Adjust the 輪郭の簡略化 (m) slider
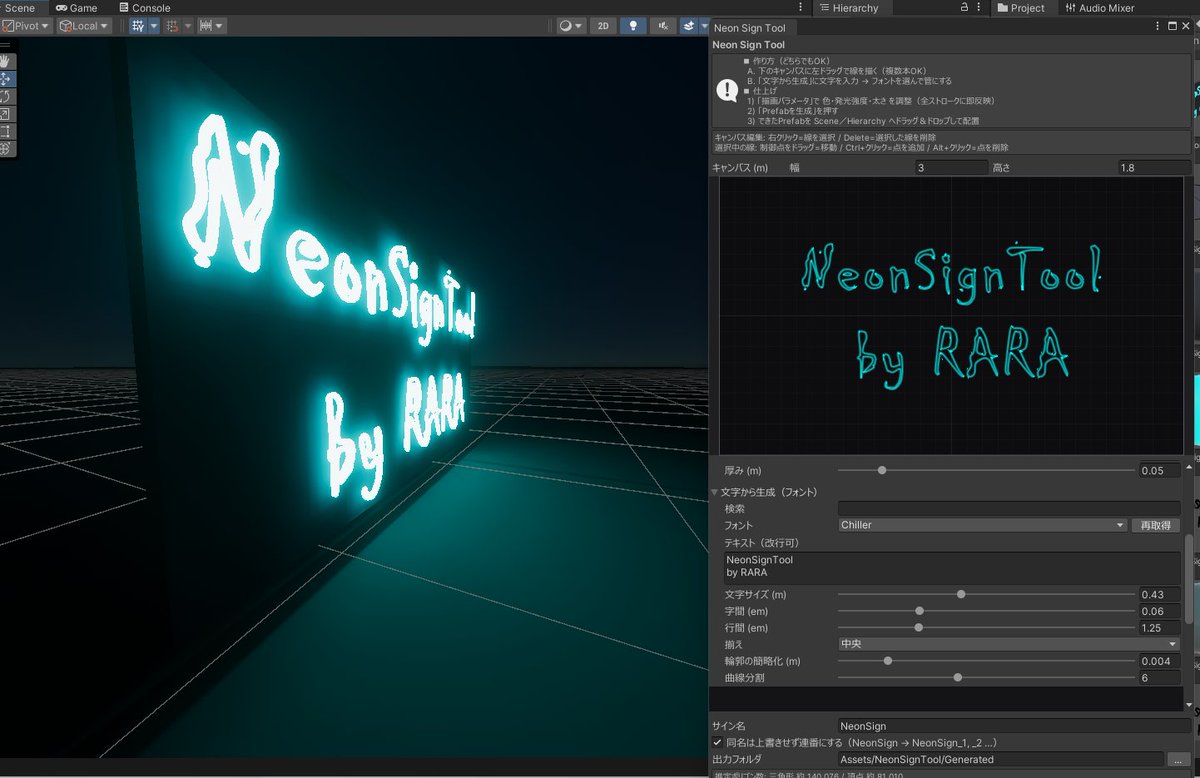This screenshot has width=1200, height=778. [x=986, y=661]
